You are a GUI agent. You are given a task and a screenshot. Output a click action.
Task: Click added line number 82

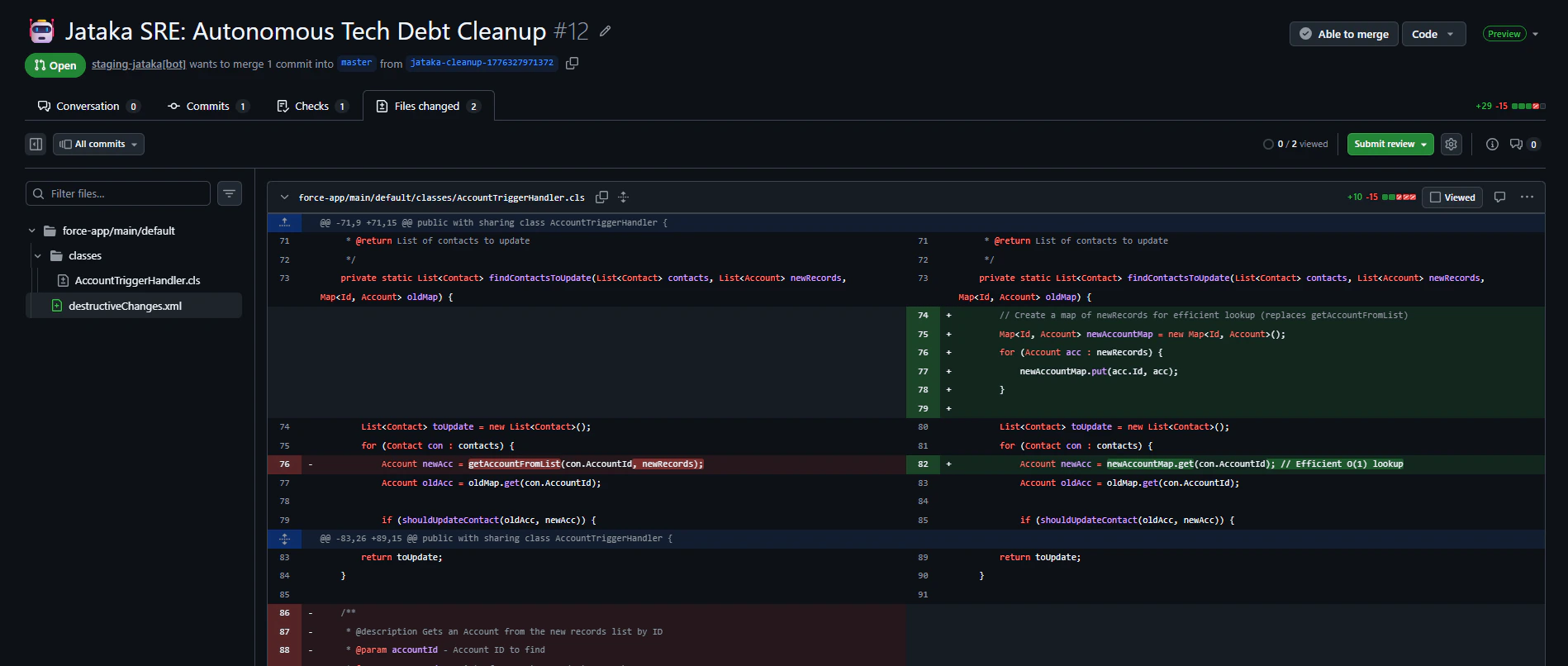[x=923, y=464]
